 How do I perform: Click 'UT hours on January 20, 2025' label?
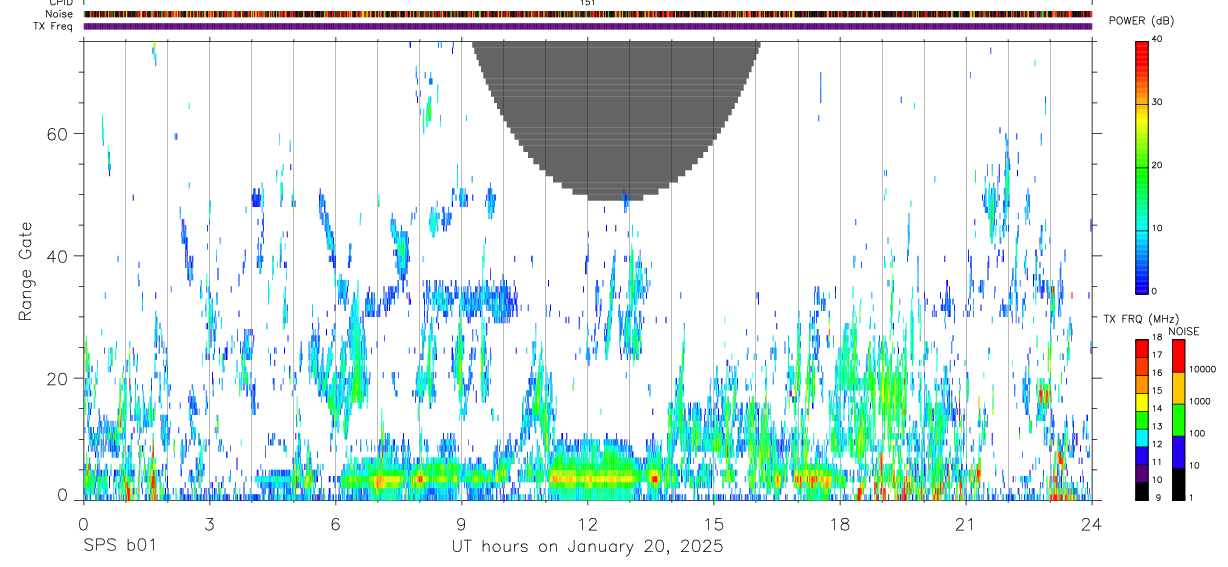[x=587, y=546]
